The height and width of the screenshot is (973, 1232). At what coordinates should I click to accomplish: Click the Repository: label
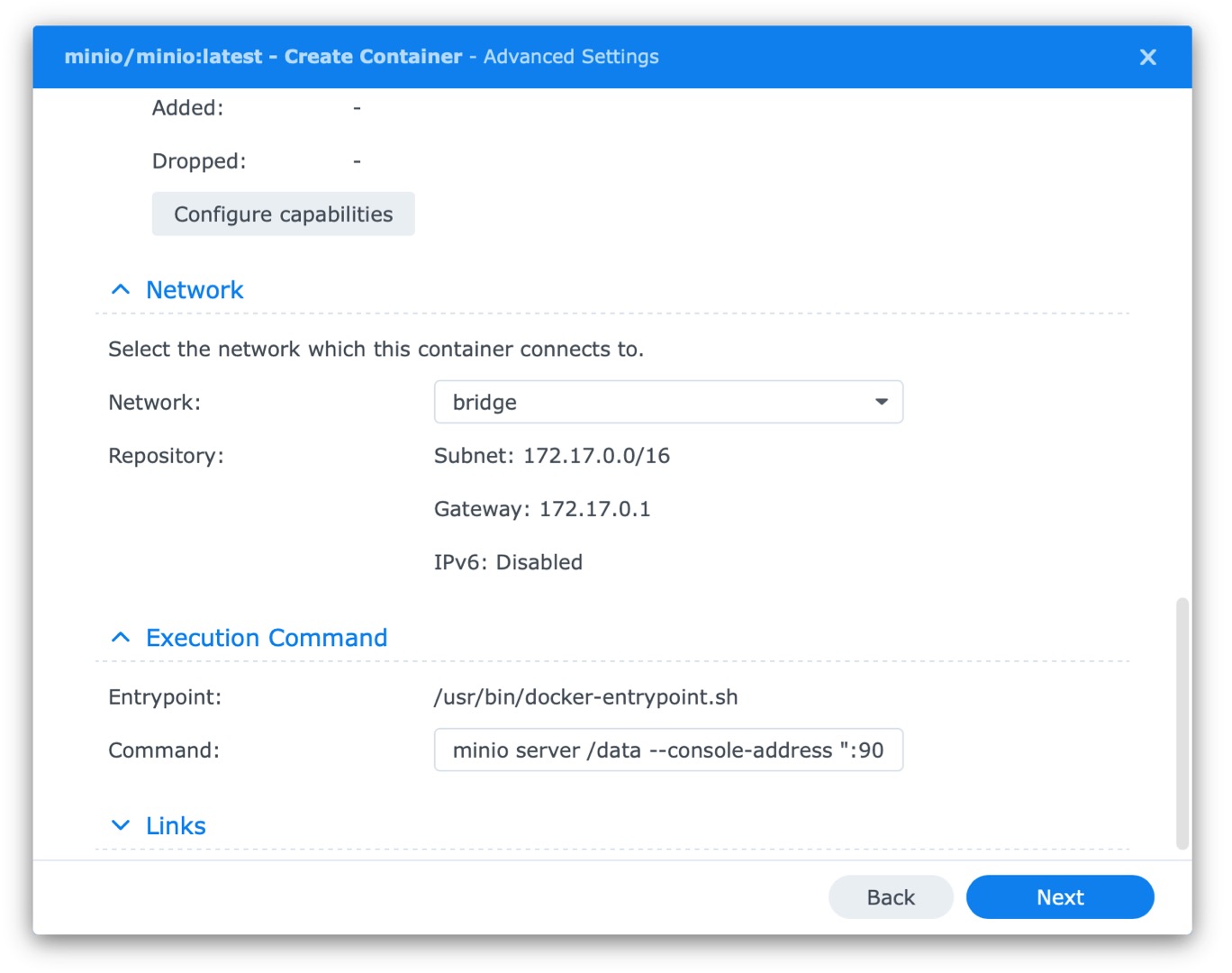coord(166,456)
